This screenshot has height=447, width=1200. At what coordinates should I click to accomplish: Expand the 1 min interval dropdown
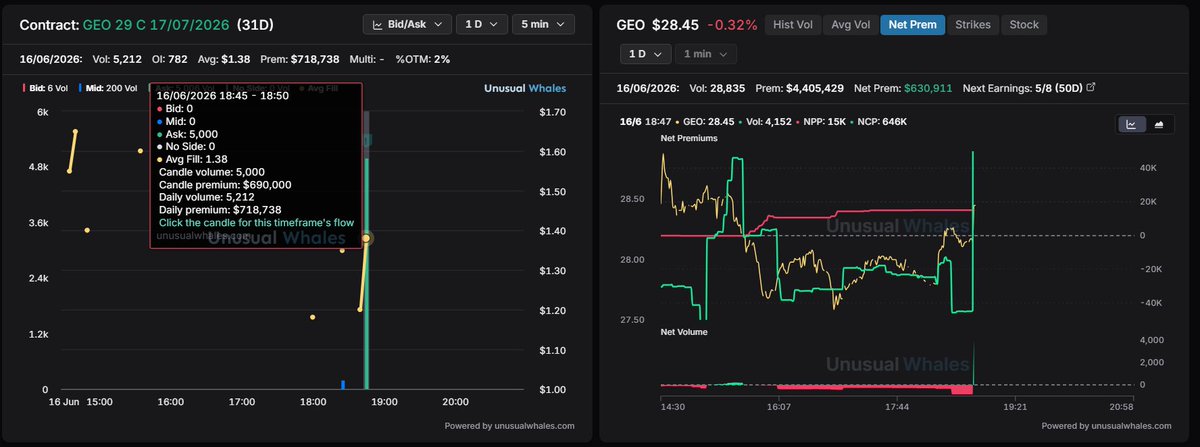point(706,54)
